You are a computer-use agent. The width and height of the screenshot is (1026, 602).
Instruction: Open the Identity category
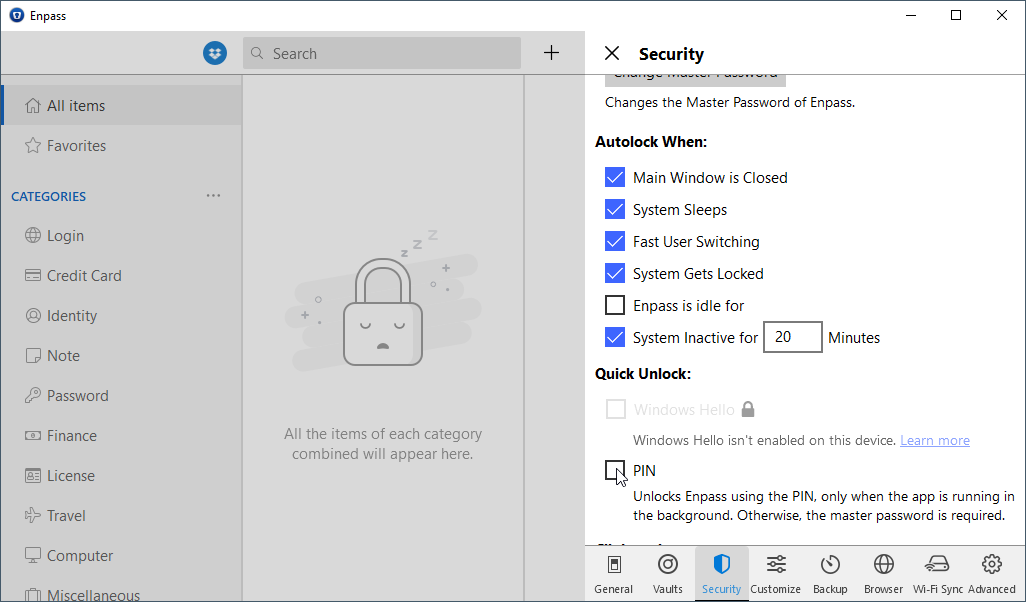[122, 315]
